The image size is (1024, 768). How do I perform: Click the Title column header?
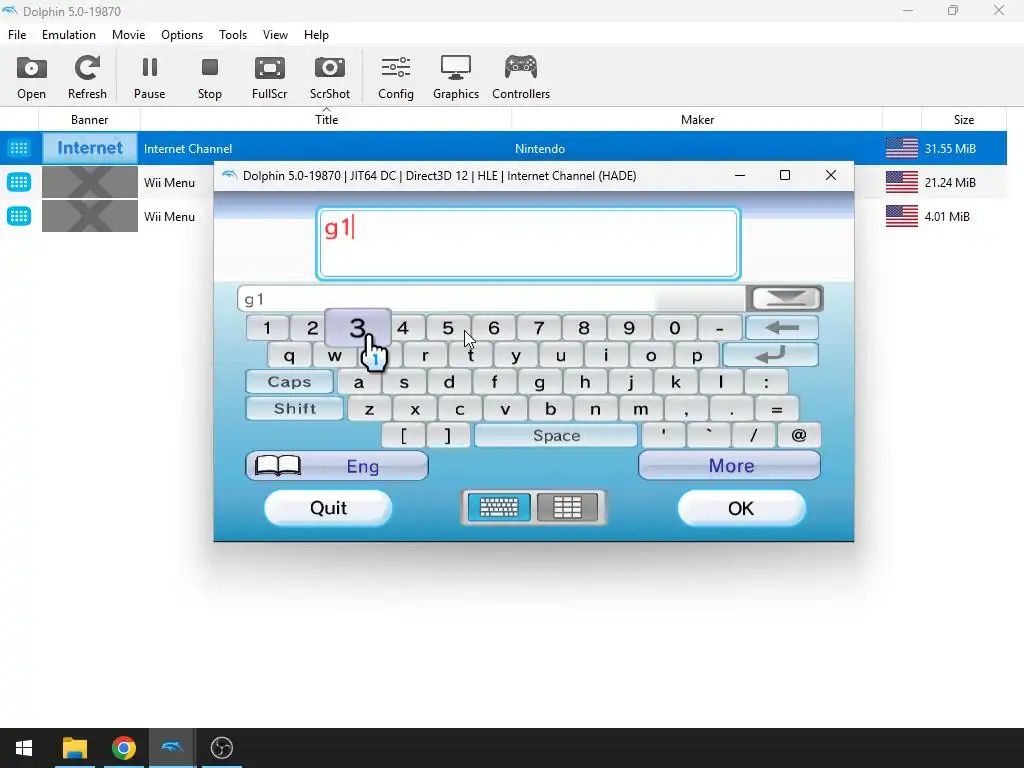coord(326,120)
